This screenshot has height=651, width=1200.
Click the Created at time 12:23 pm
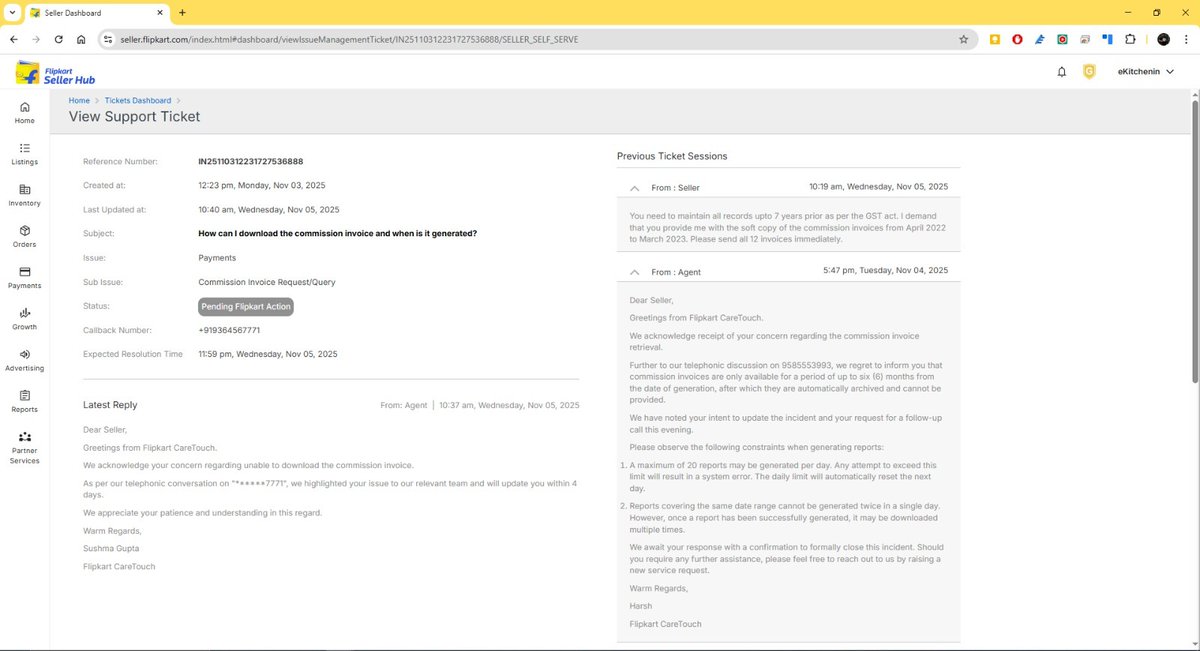pyautogui.click(x=262, y=185)
